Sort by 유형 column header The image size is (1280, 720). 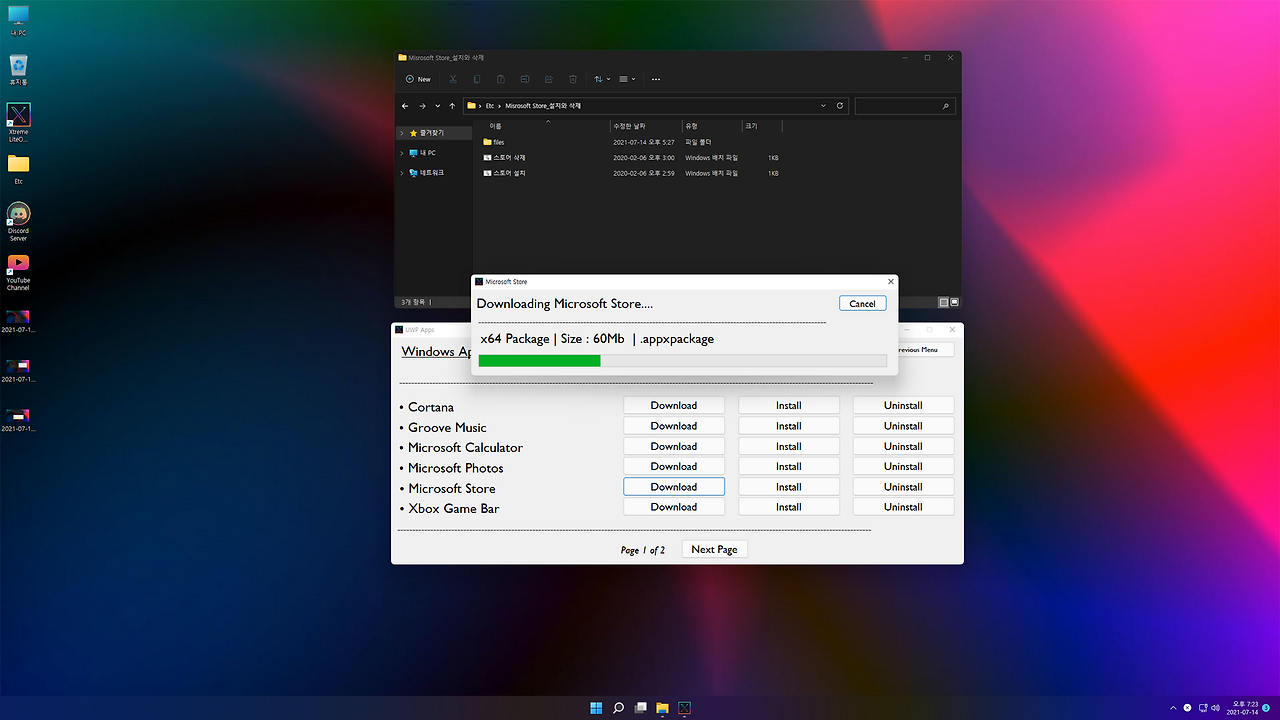(711, 126)
